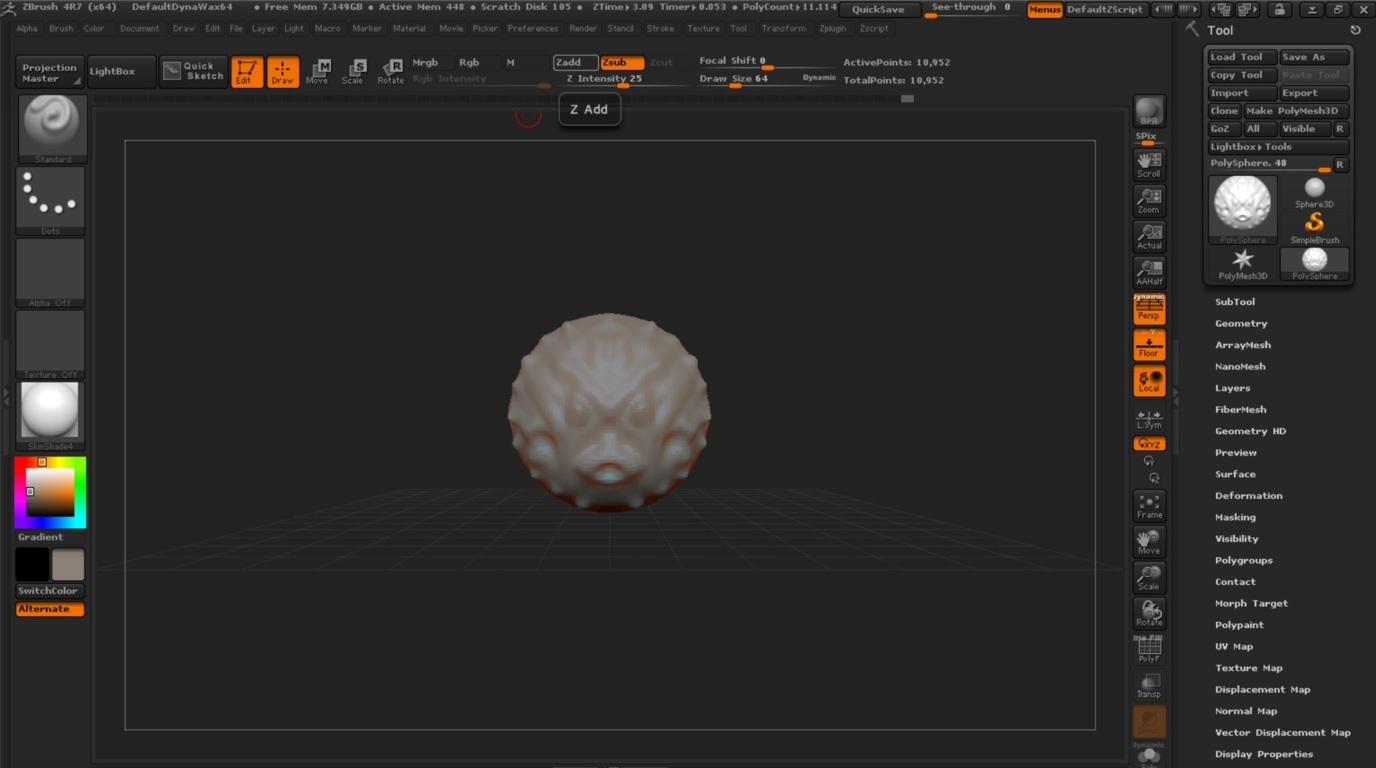This screenshot has height=768, width=1376.
Task: Switch sculpting from Zsub to Zadd
Action: (x=574, y=61)
